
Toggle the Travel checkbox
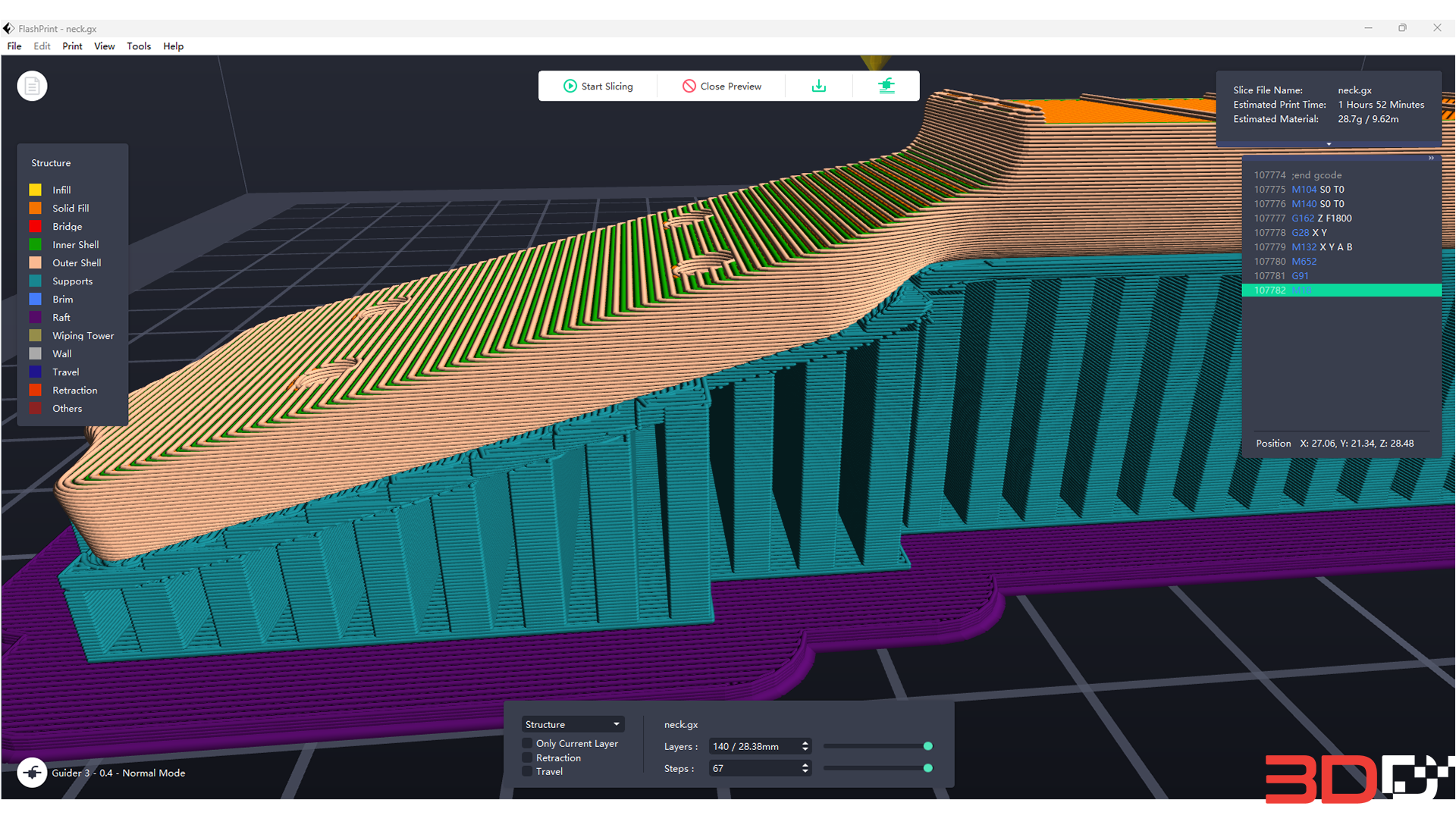point(527,771)
